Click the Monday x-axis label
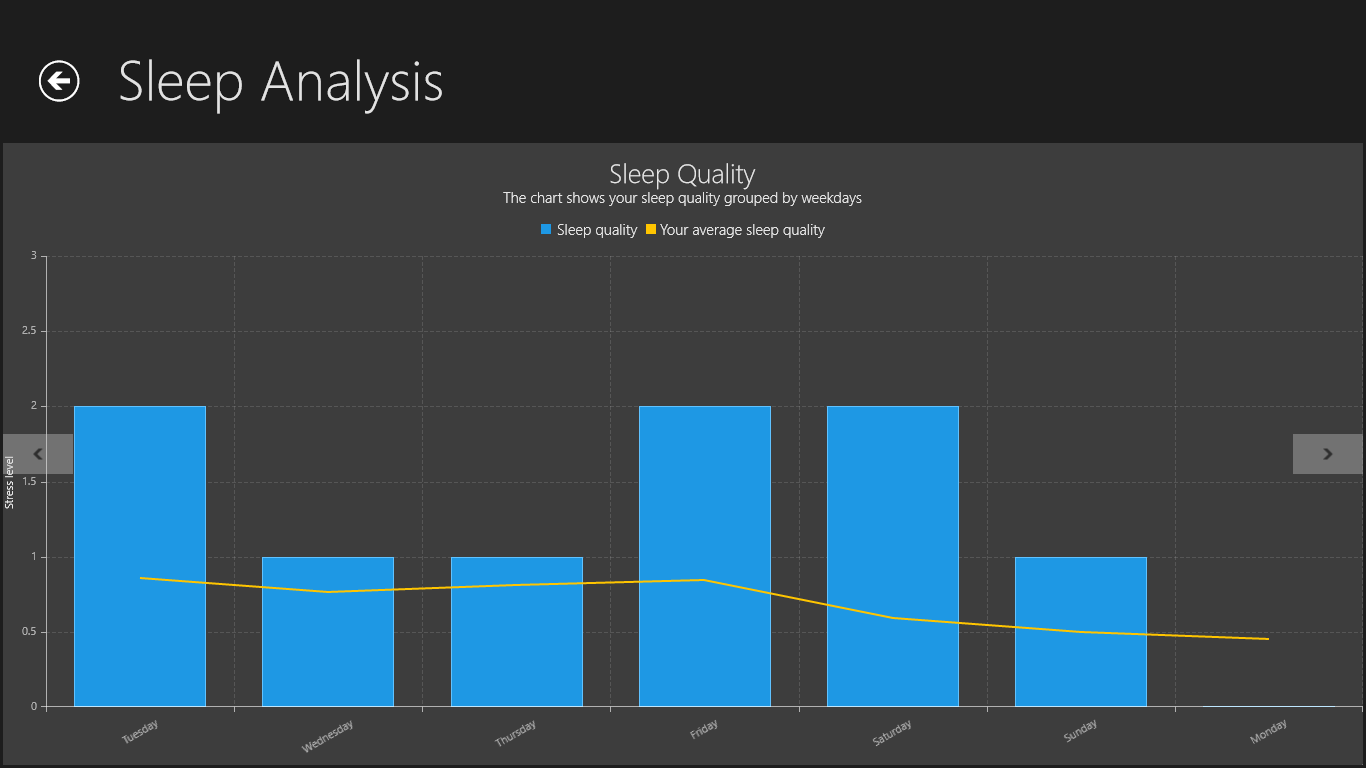This screenshot has height=768, width=1366. point(1268,733)
